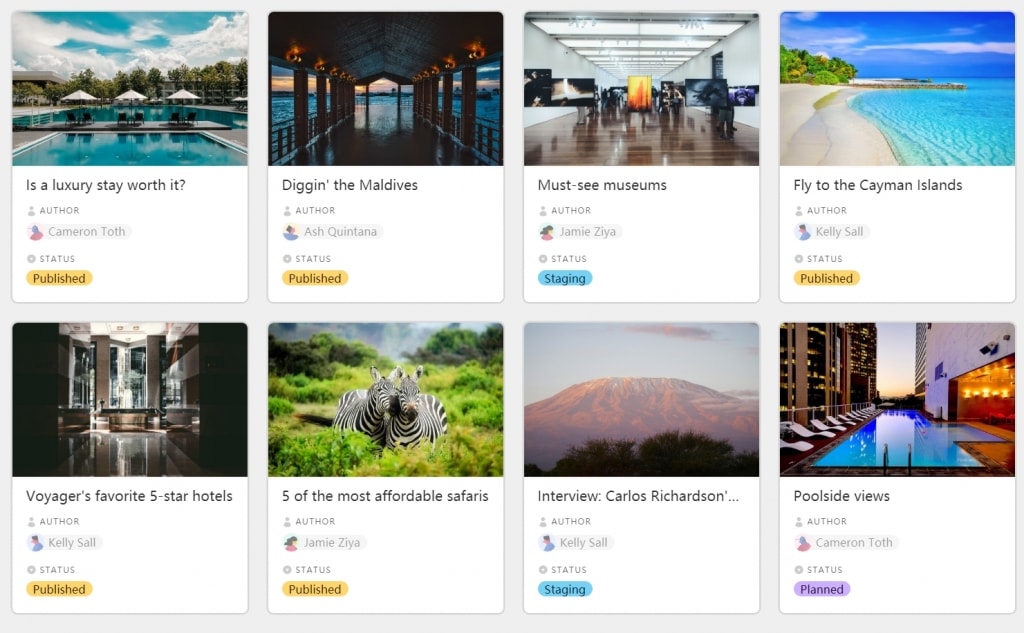Click Kelly Sall's avatar on the Cayman Islands card
This screenshot has width=1024, height=633.
803,232
